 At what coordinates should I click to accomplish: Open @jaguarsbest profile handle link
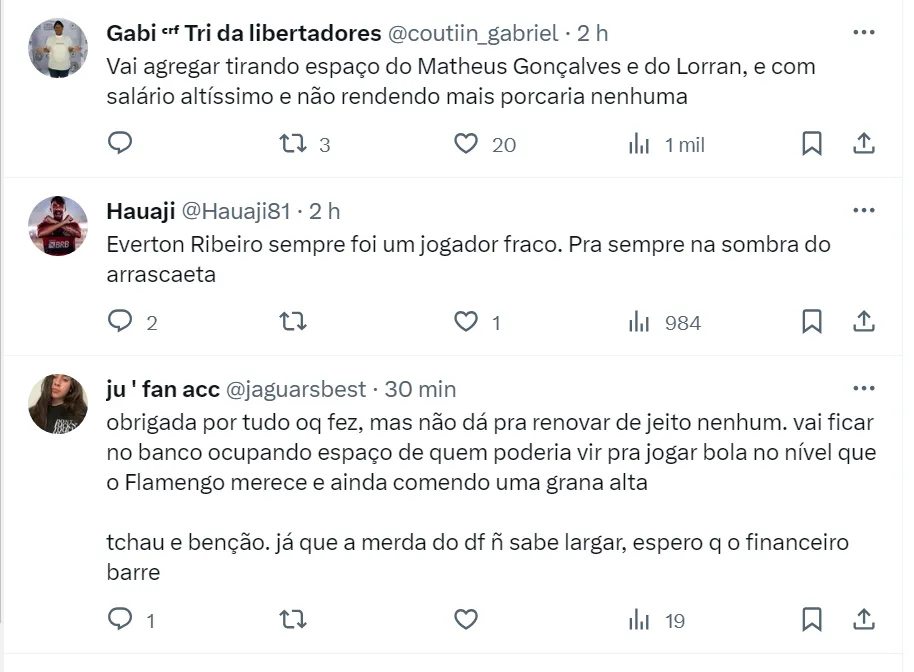299,389
